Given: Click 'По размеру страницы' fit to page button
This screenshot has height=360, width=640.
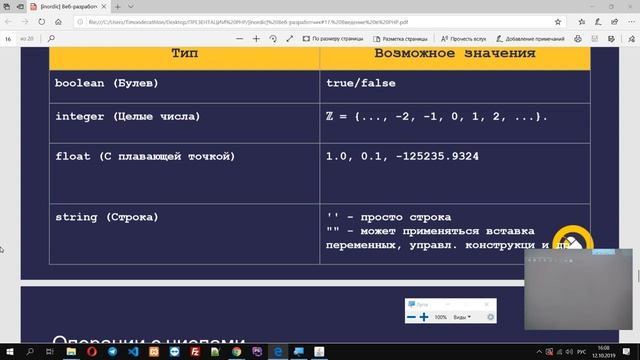Looking at the screenshot, I should pos(333,39).
